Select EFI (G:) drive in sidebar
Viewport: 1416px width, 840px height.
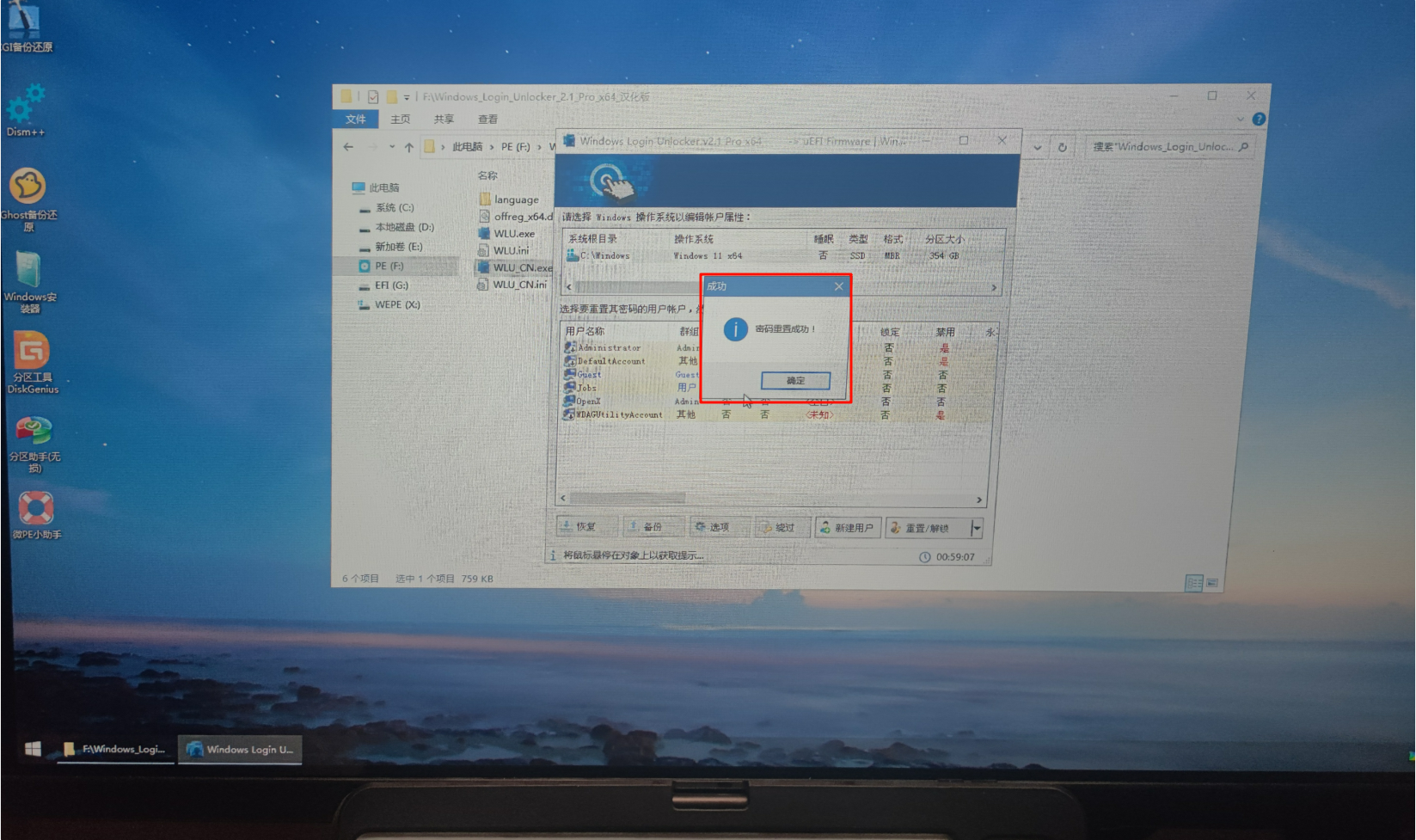coord(383,285)
